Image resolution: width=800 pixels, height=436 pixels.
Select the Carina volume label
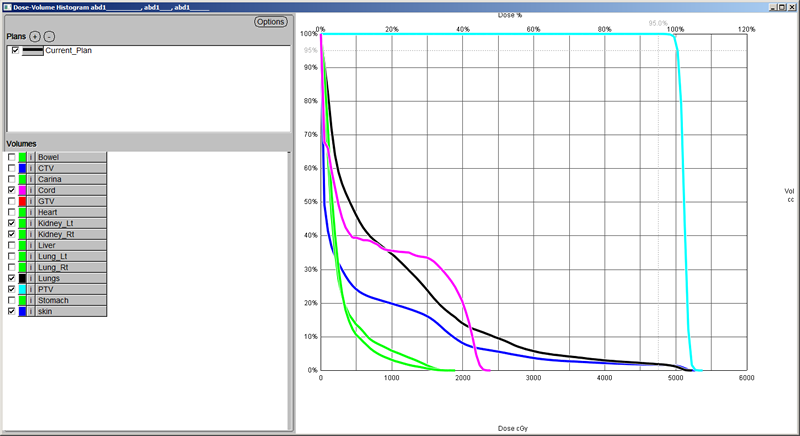coord(70,179)
